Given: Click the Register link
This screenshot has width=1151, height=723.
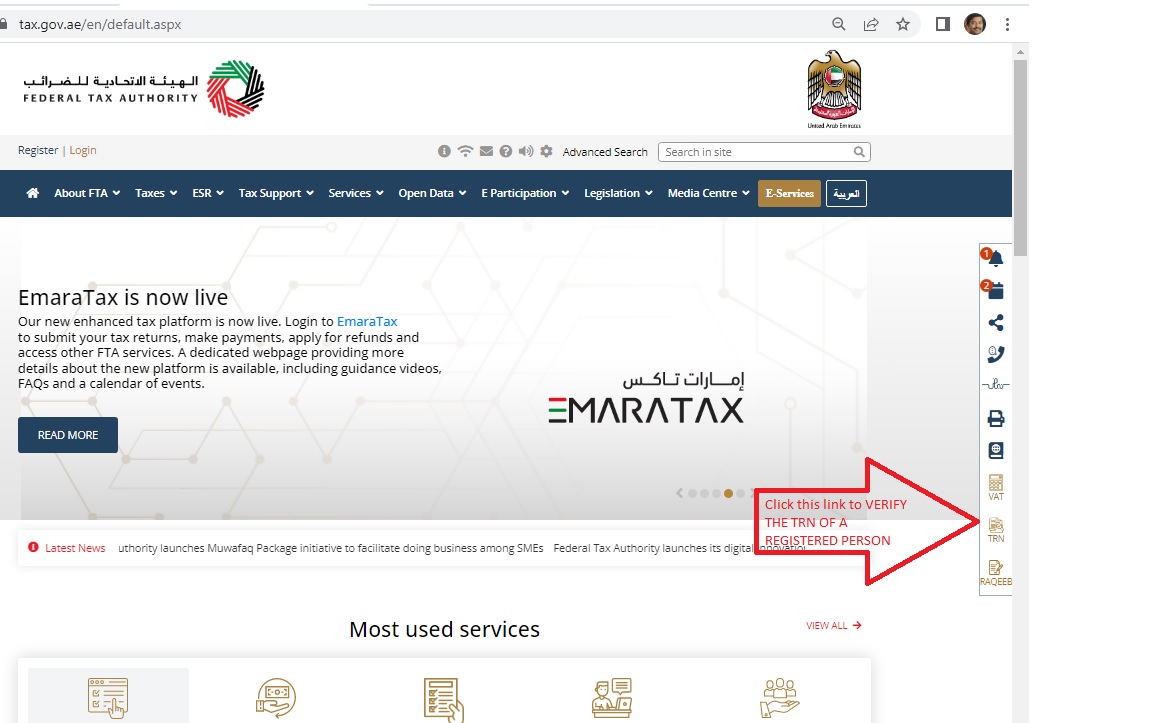Looking at the screenshot, I should pos(37,150).
